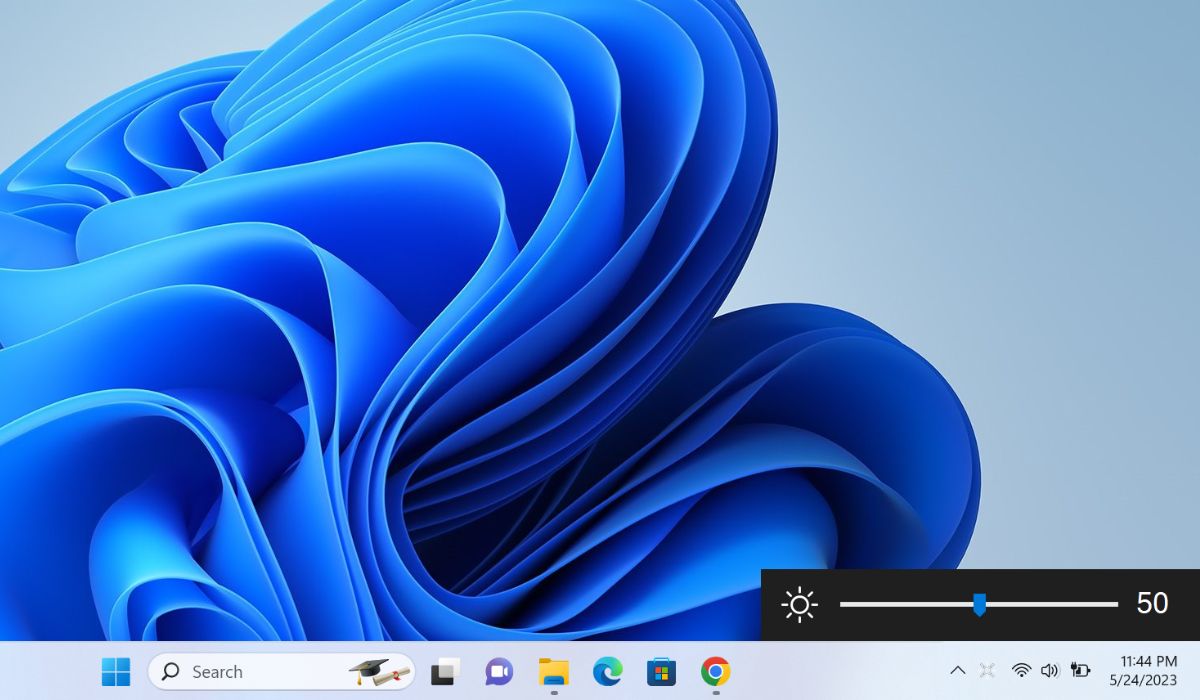Open Task View from the taskbar

tap(443, 671)
